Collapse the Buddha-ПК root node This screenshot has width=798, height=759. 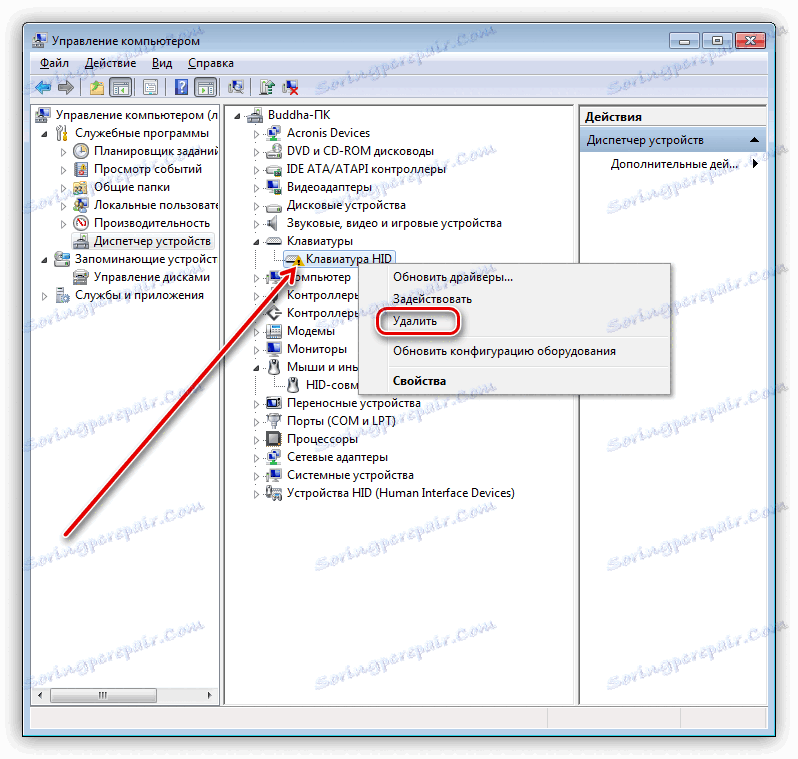click(237, 116)
